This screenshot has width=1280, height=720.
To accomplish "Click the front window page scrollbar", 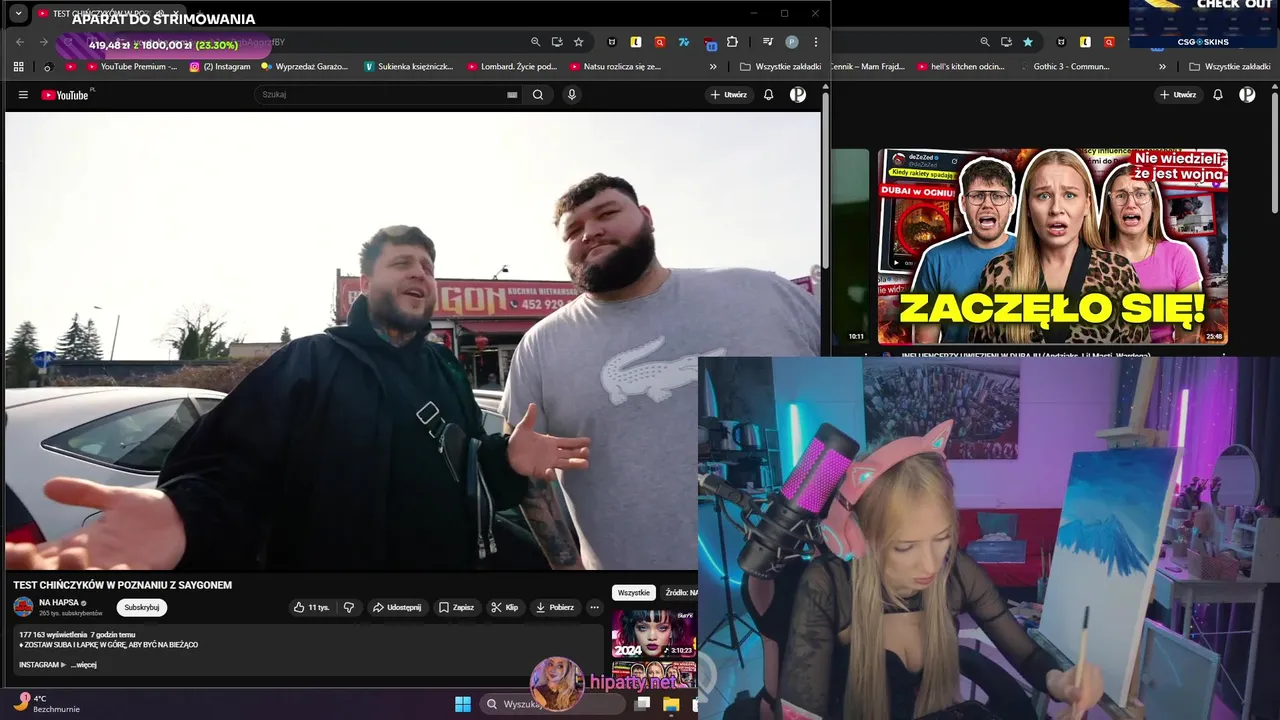I will click(x=825, y=180).
